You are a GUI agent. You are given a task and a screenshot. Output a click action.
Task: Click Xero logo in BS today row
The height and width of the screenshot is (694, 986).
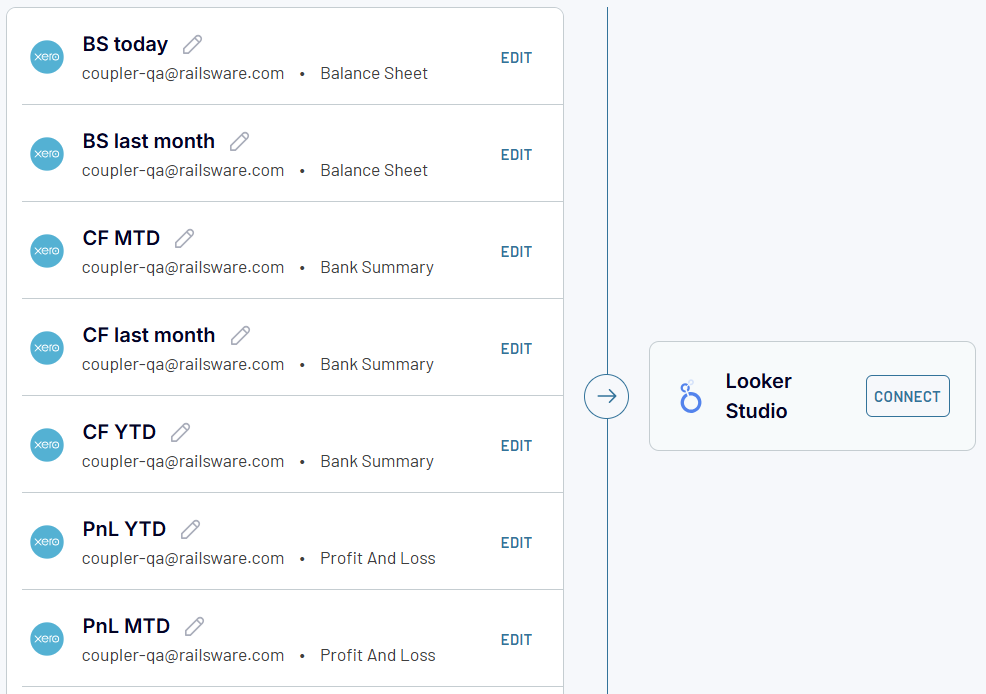[x=47, y=57]
